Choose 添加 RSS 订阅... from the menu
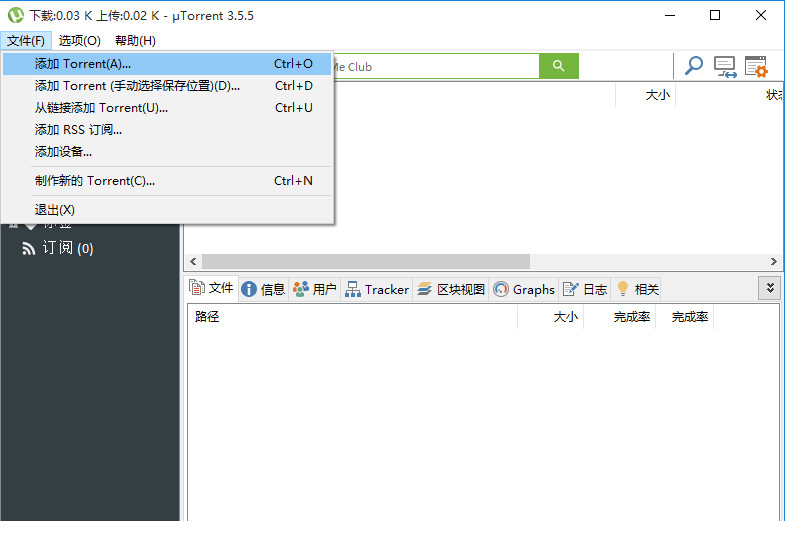Viewport: 785px width, 541px height. (167, 130)
